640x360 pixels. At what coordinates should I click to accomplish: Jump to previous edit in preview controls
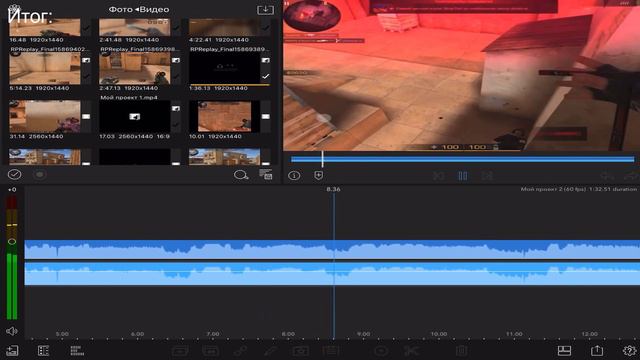point(438,176)
